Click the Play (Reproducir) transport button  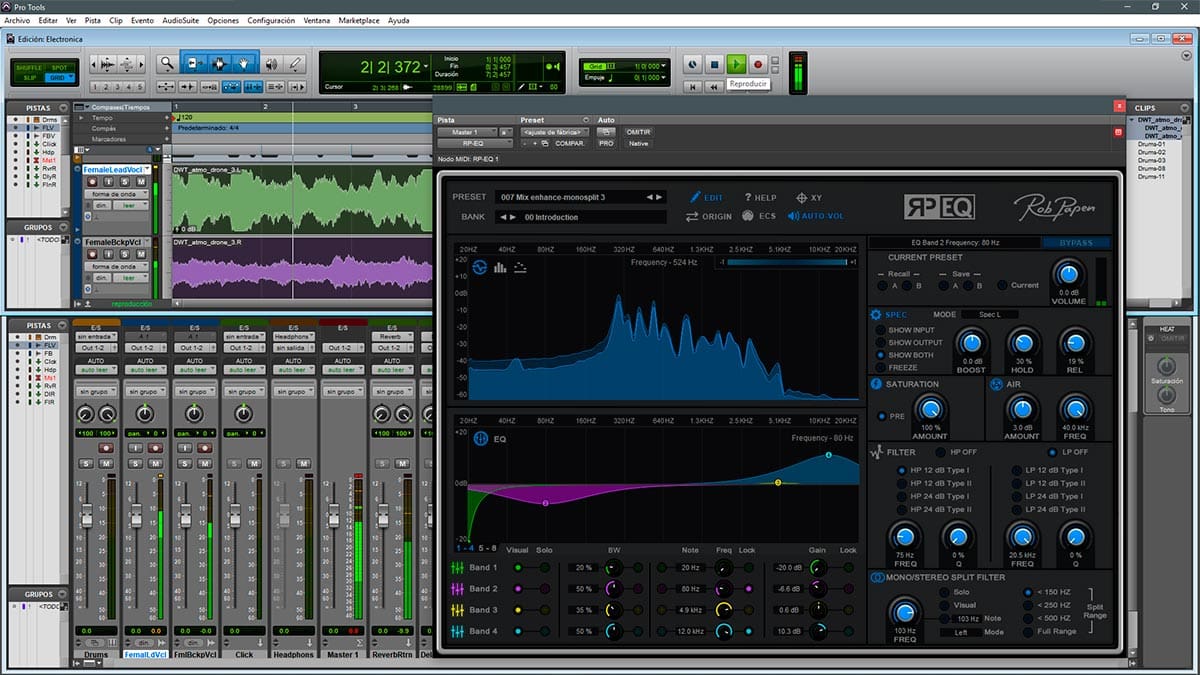(x=736, y=65)
